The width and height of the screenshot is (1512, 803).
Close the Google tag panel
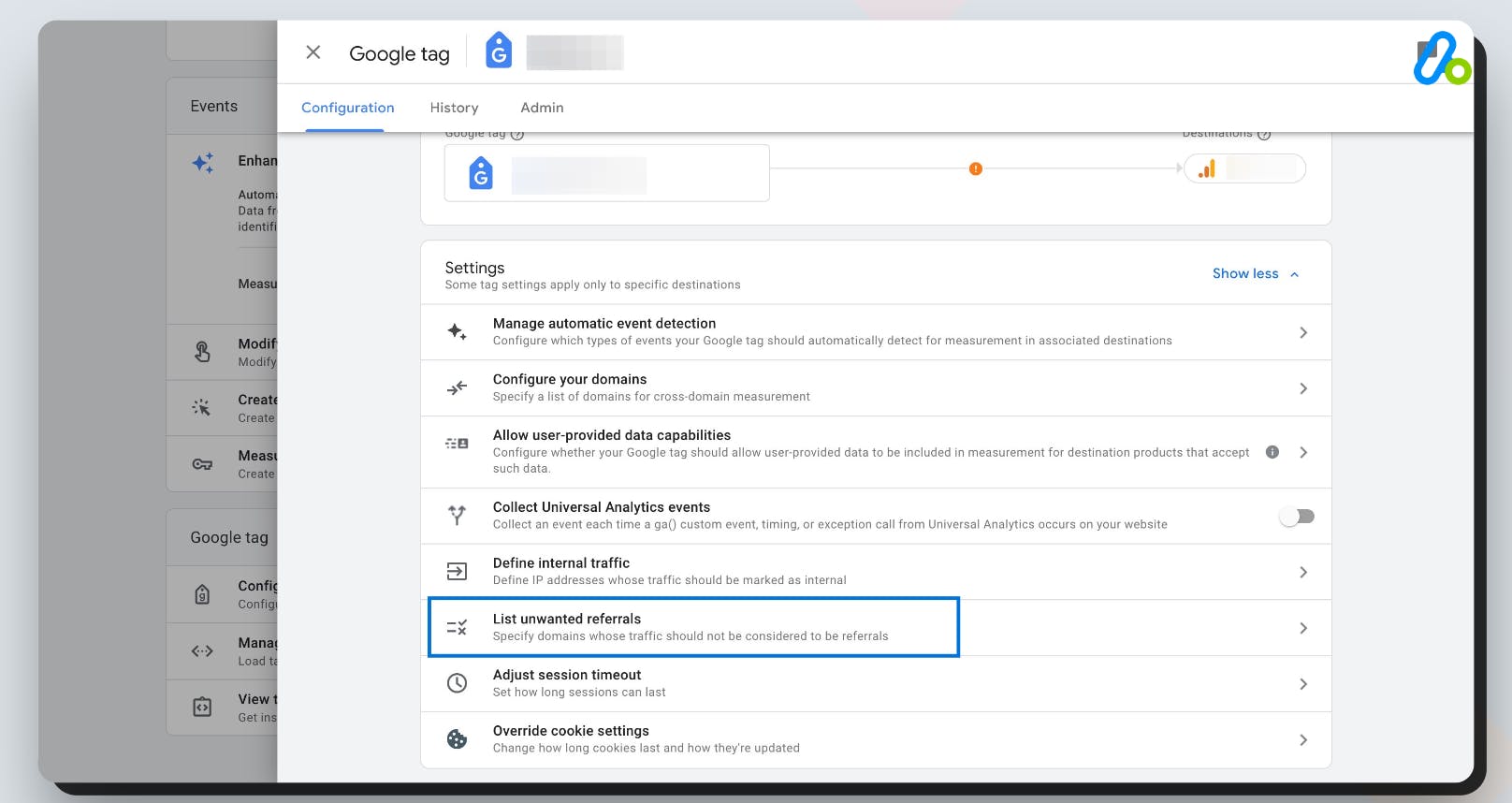pos(313,52)
